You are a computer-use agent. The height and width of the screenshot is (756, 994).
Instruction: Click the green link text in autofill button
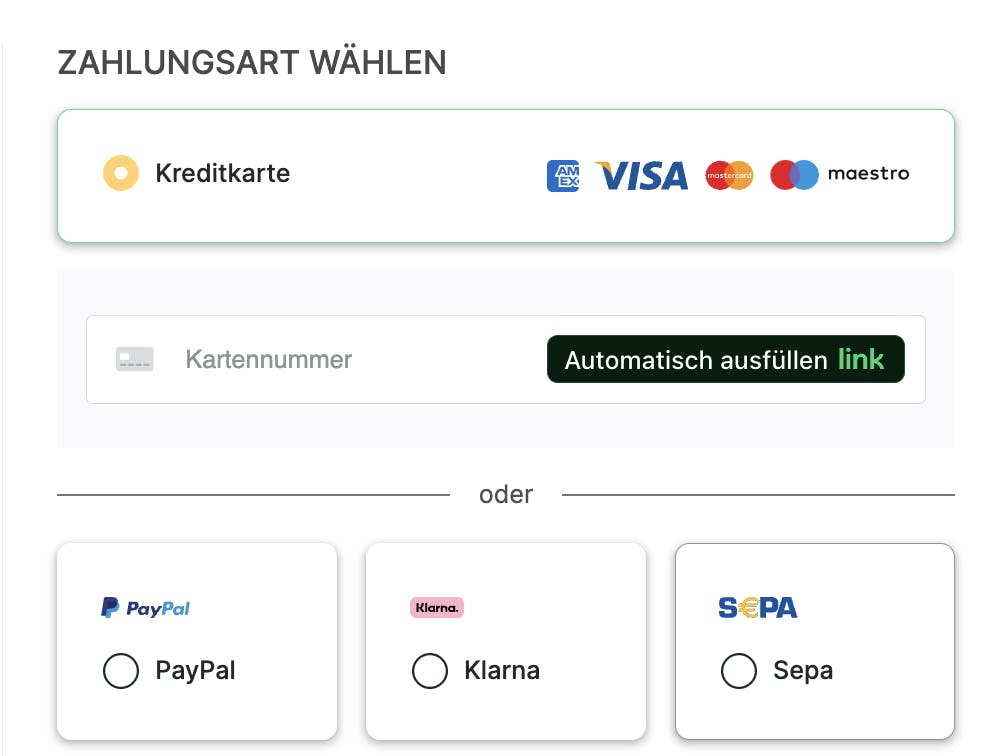[861, 359]
